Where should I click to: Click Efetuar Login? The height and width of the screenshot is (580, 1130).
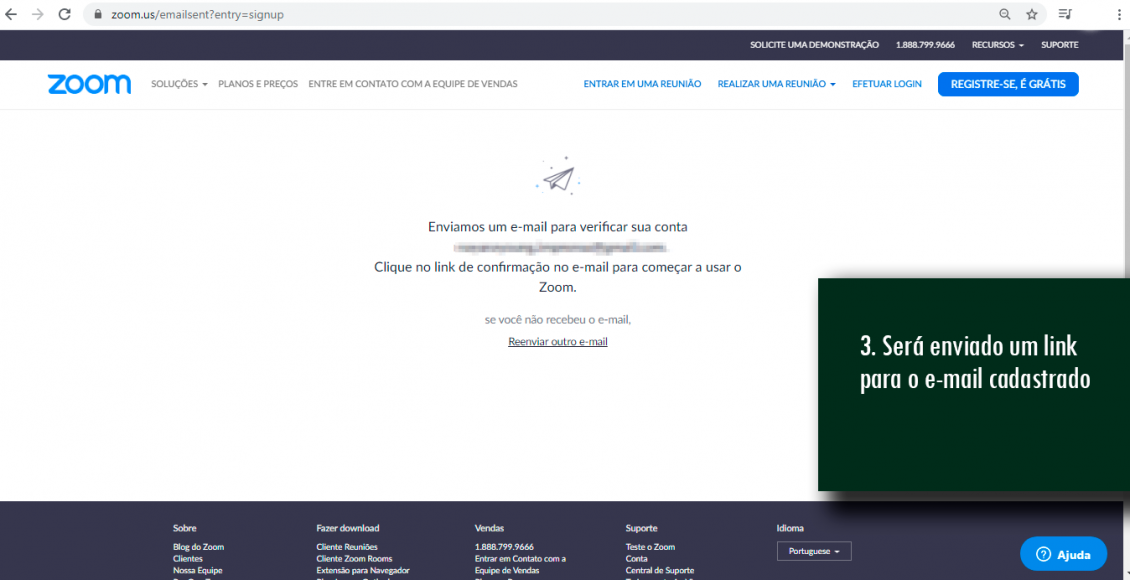tap(886, 84)
